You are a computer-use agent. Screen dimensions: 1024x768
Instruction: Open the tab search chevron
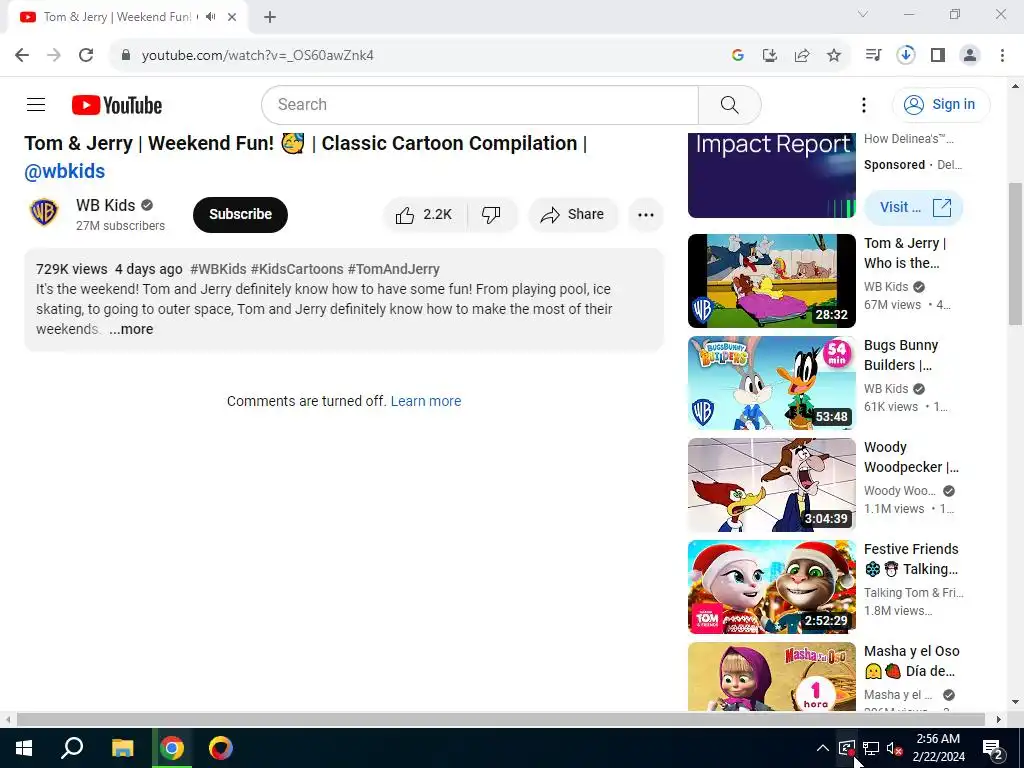[863, 14]
